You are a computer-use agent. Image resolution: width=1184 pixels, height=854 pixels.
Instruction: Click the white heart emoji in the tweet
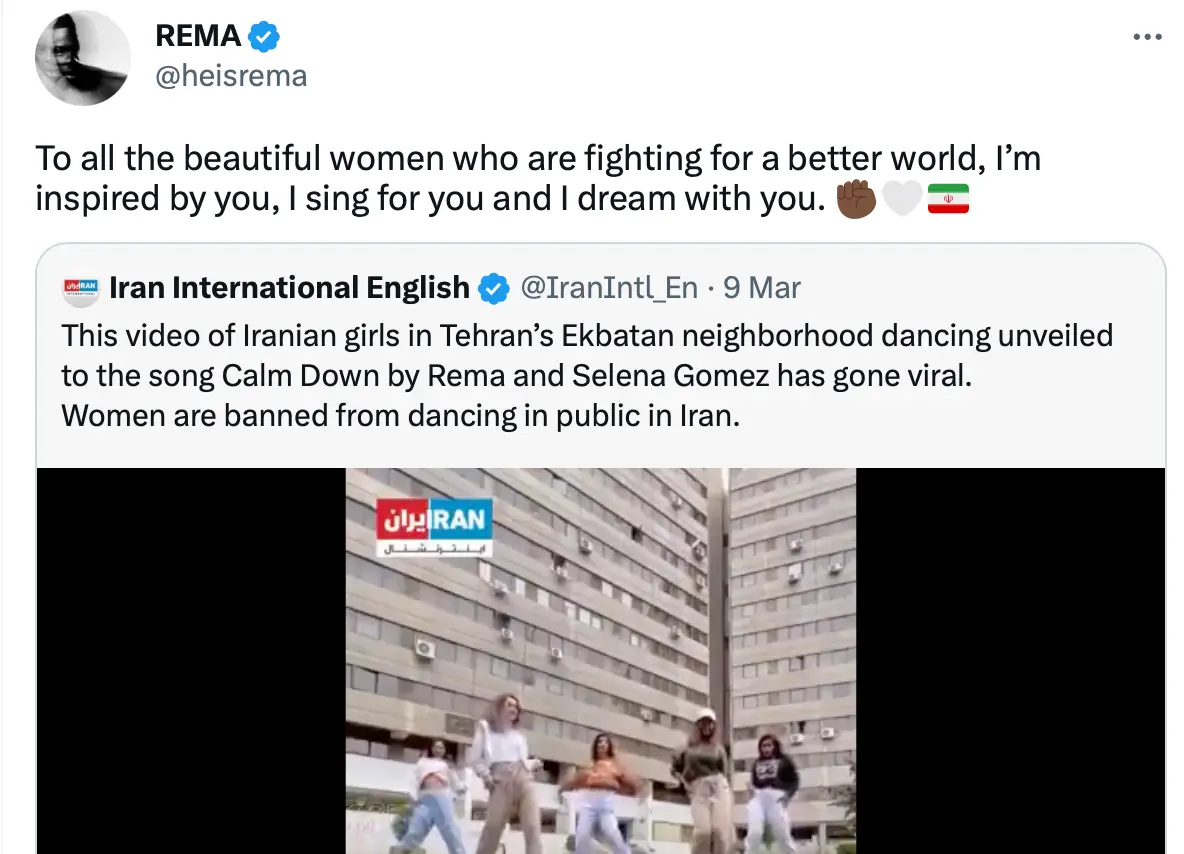pos(901,199)
